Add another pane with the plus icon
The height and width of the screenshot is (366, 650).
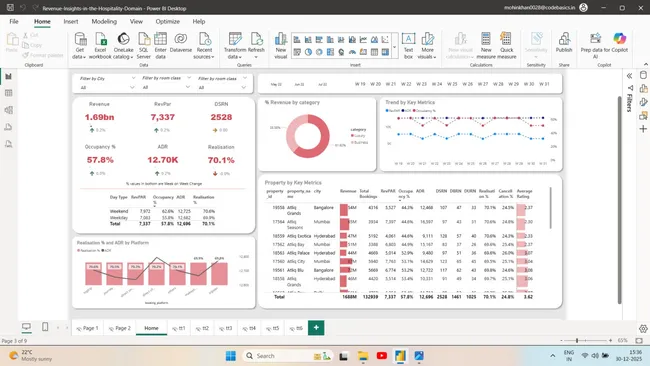643,129
